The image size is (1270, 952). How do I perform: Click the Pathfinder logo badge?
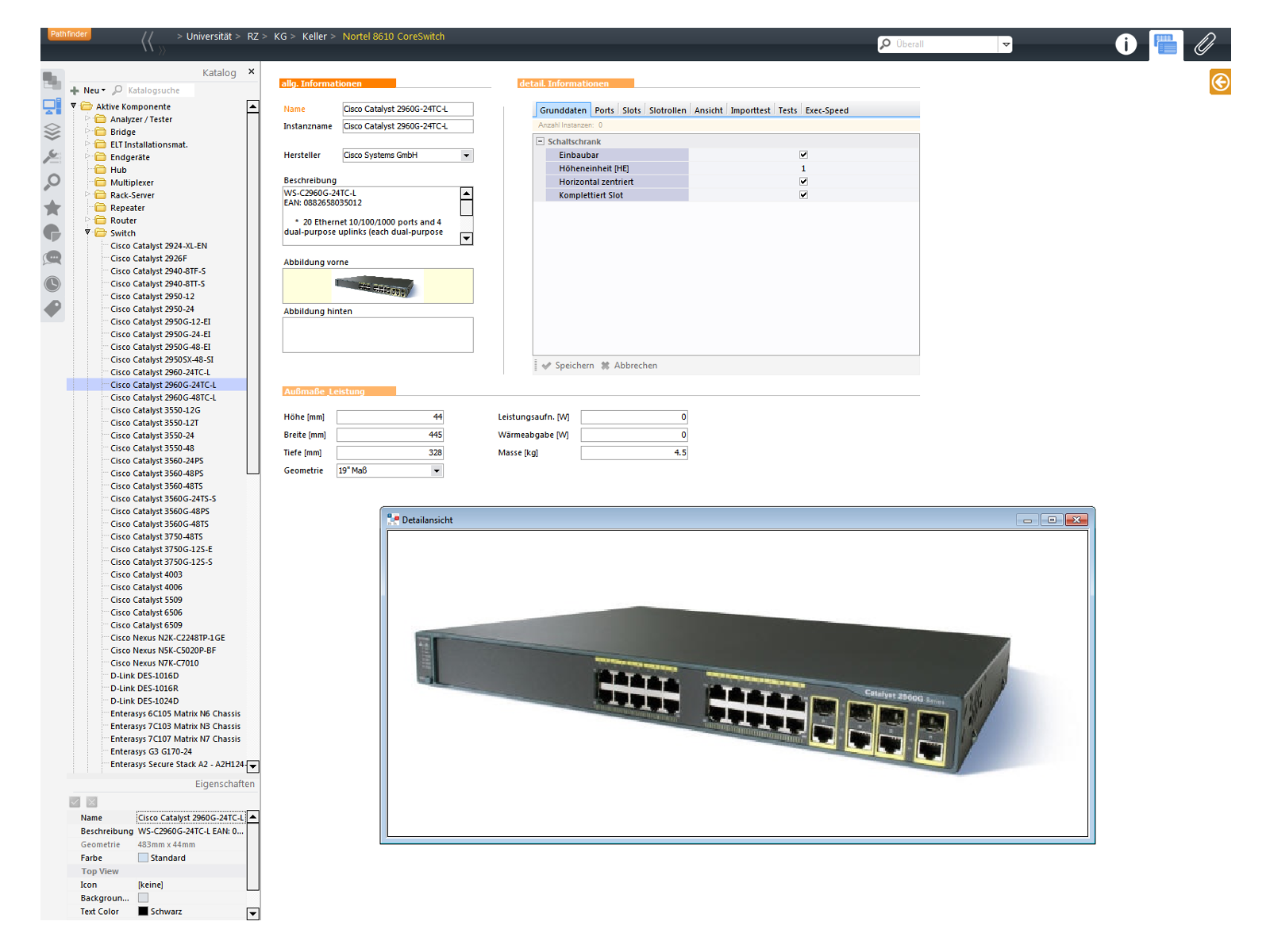coord(69,34)
